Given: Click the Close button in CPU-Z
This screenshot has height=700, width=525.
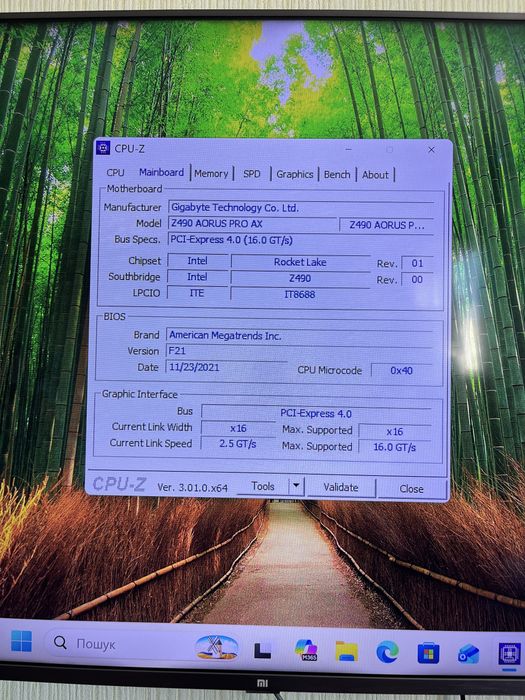Looking at the screenshot, I should [411, 489].
